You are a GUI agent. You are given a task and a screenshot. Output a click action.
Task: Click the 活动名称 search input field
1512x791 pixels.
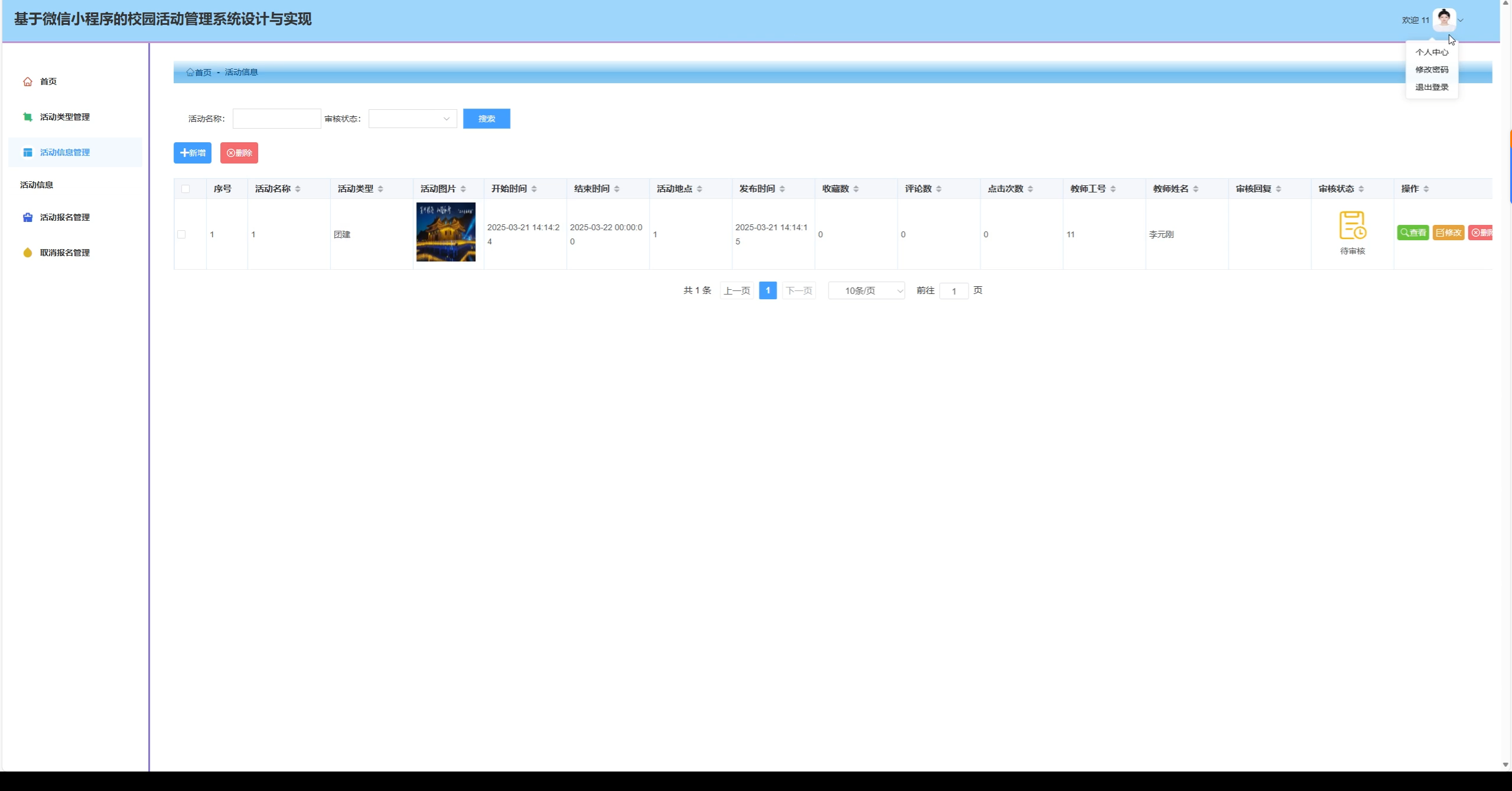(x=276, y=119)
